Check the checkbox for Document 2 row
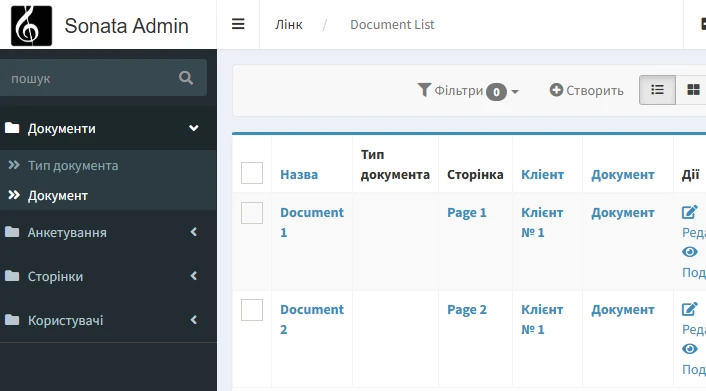The image size is (706, 391). click(x=252, y=310)
